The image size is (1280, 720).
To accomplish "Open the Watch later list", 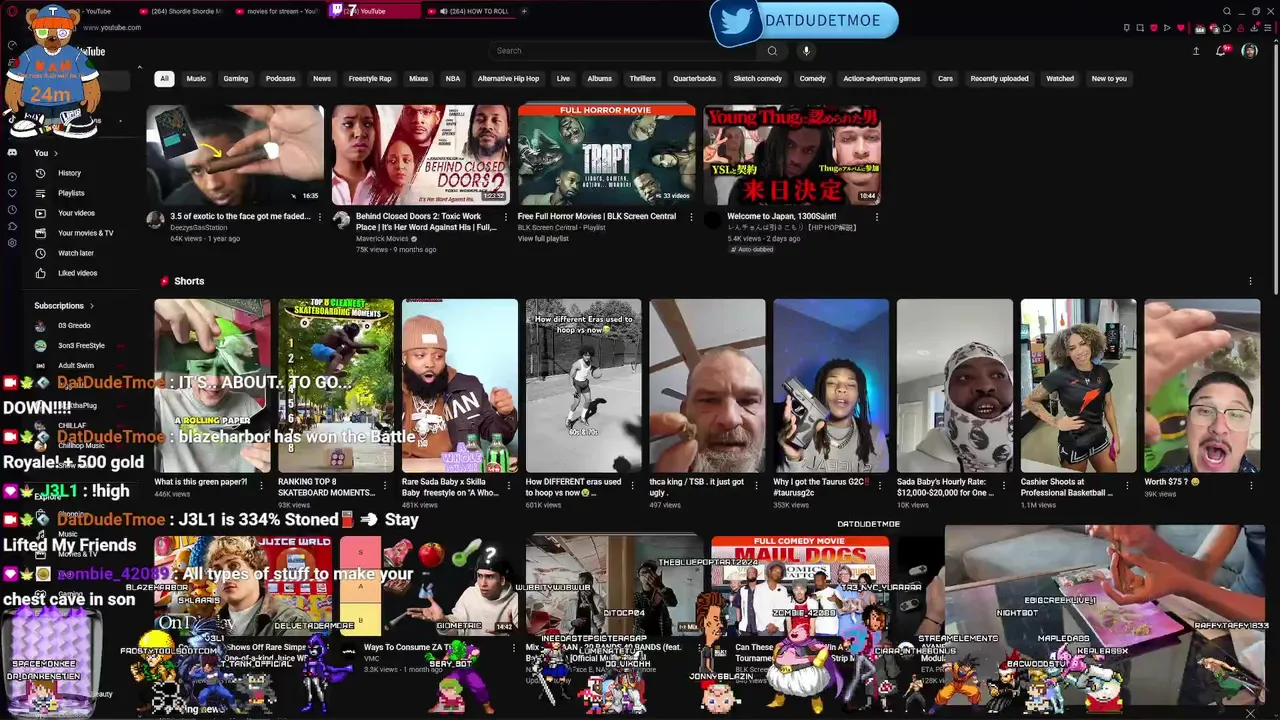I will pos(75,253).
